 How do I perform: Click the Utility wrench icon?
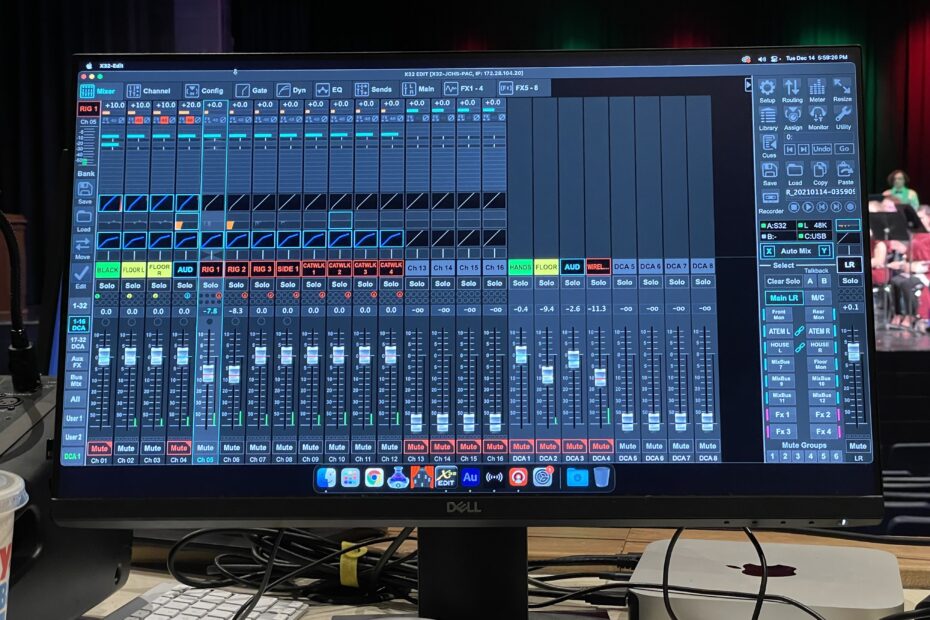pos(843,116)
